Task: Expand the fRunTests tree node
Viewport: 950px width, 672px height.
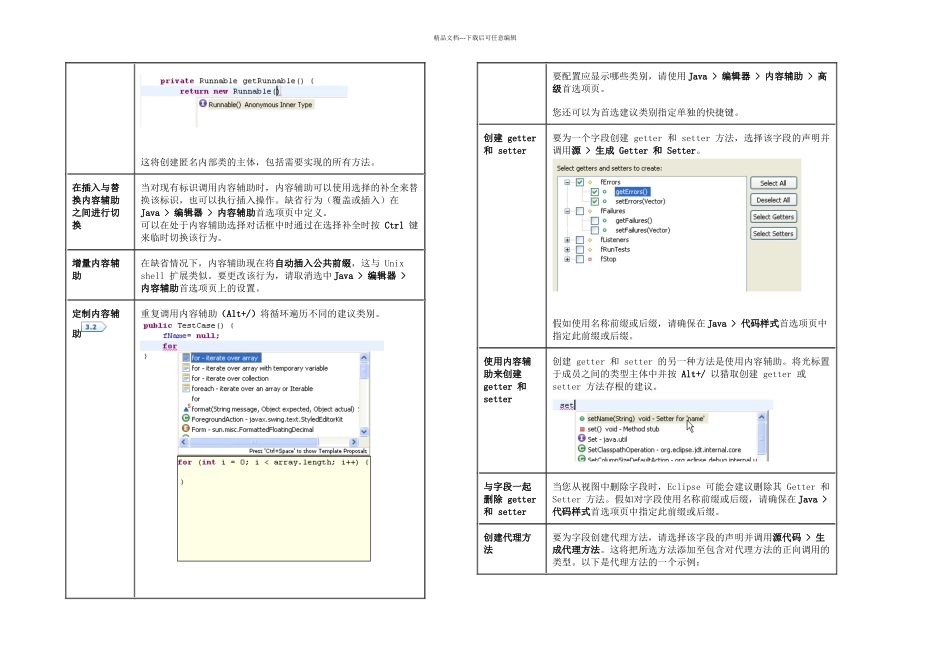Action: pyautogui.click(x=567, y=250)
